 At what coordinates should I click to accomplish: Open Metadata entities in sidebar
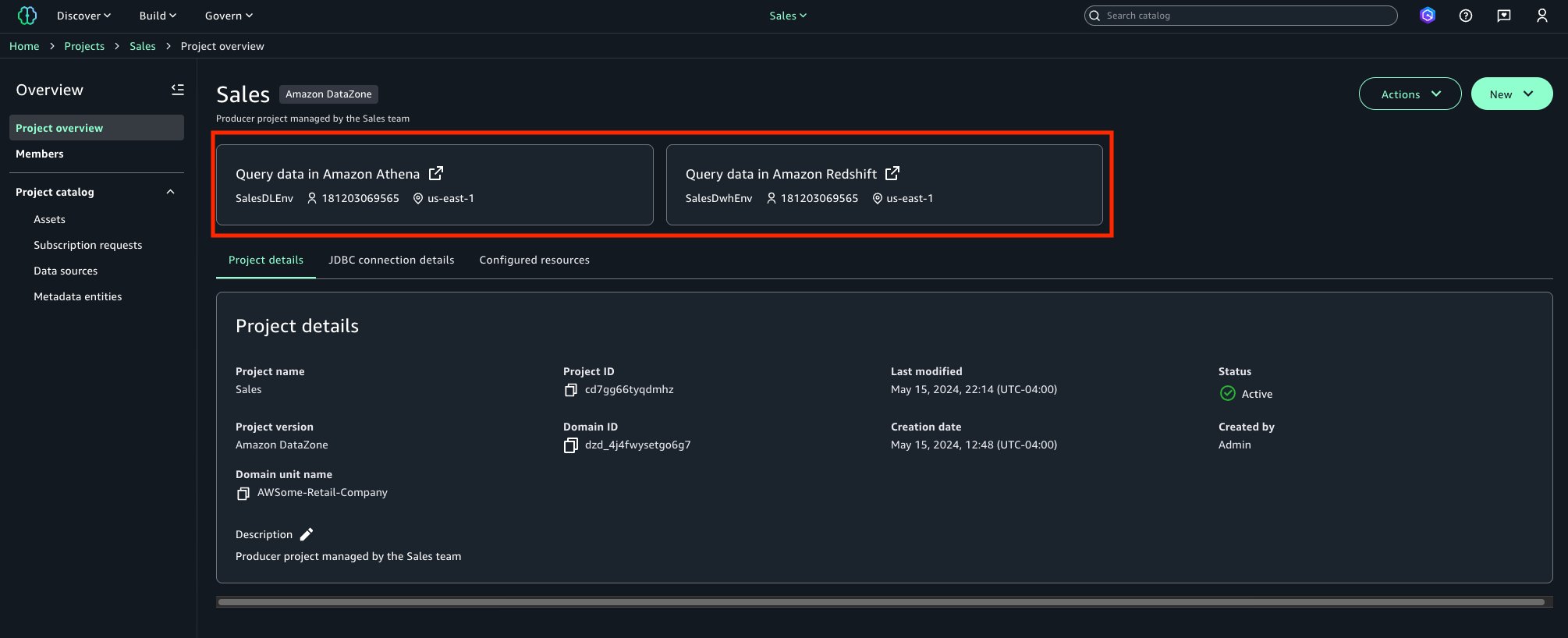tap(78, 296)
